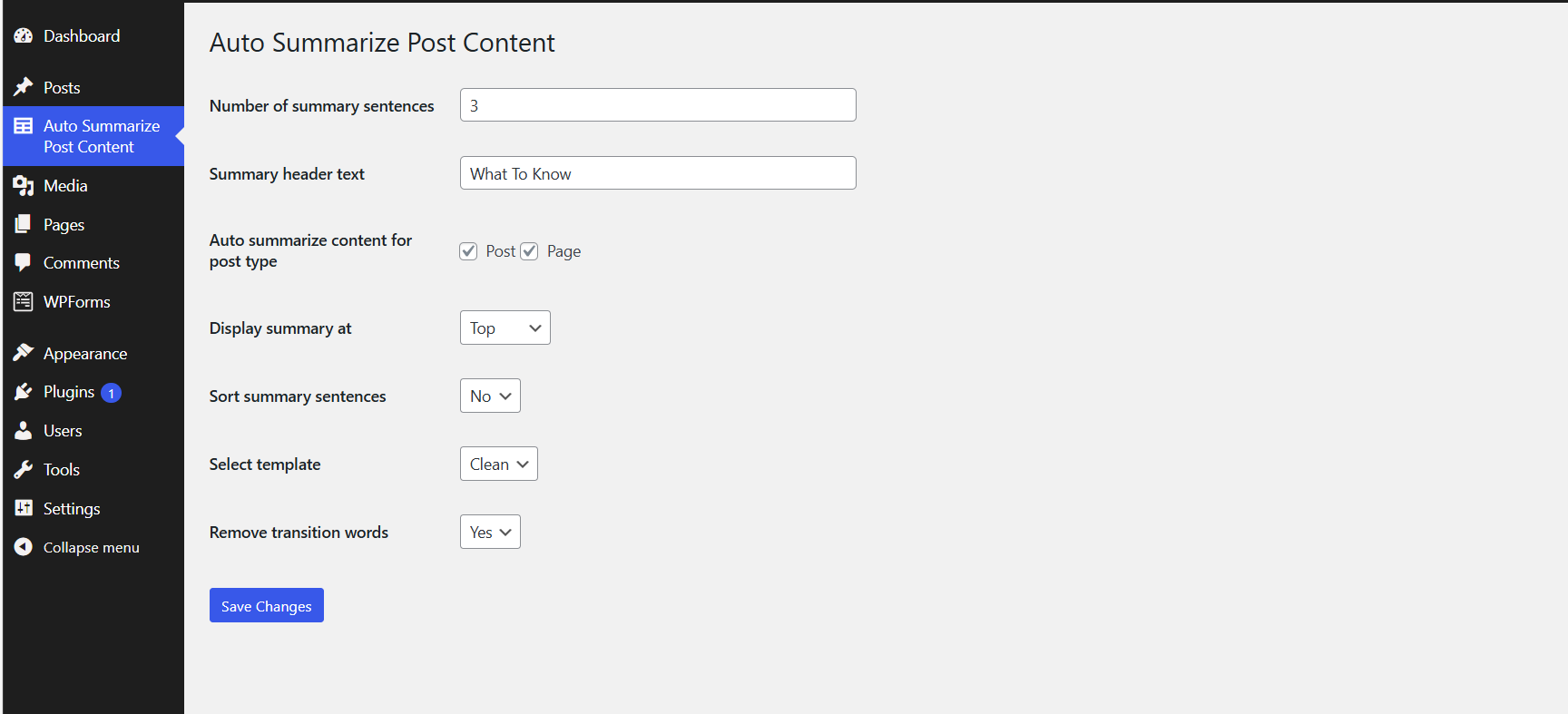This screenshot has height=714, width=1568.
Task: Click the Tools wrench icon
Action: 24,470
